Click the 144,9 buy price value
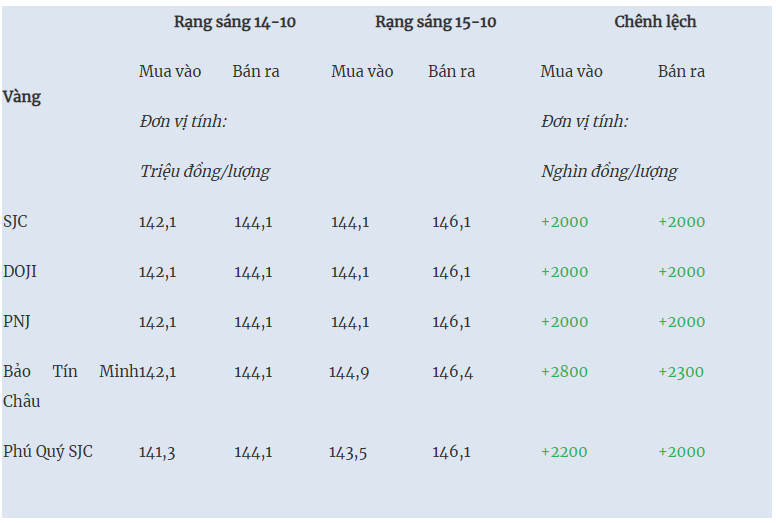This screenshot has height=523, width=776. coord(349,372)
